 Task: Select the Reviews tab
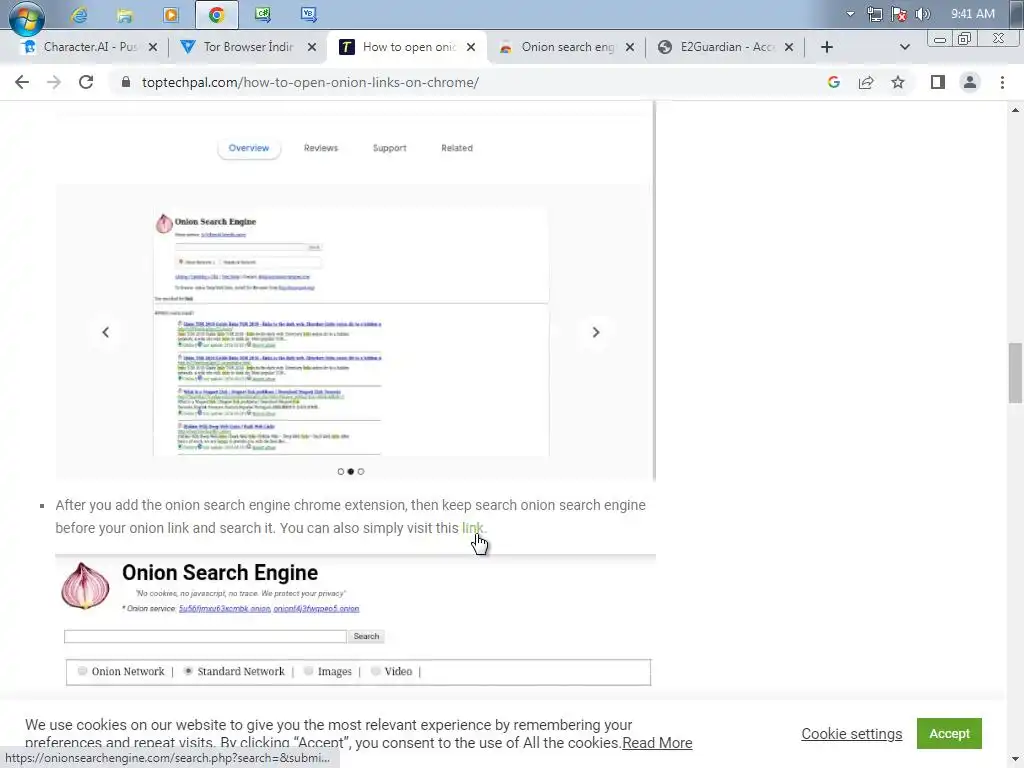point(321,148)
